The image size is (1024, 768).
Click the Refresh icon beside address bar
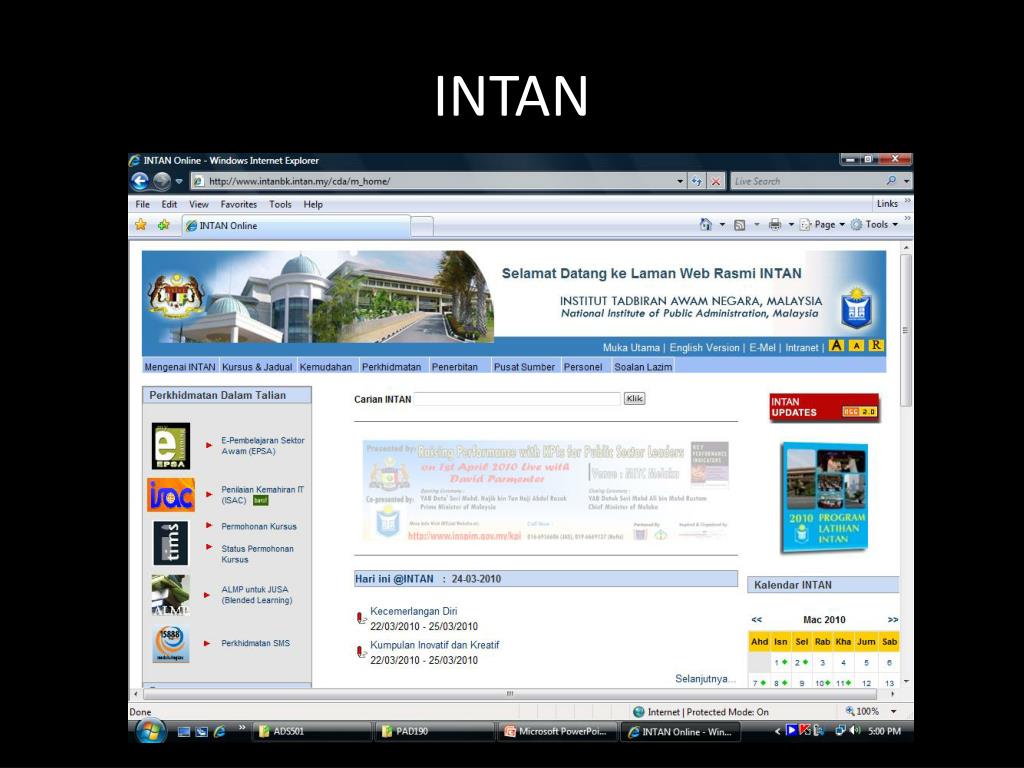point(697,182)
